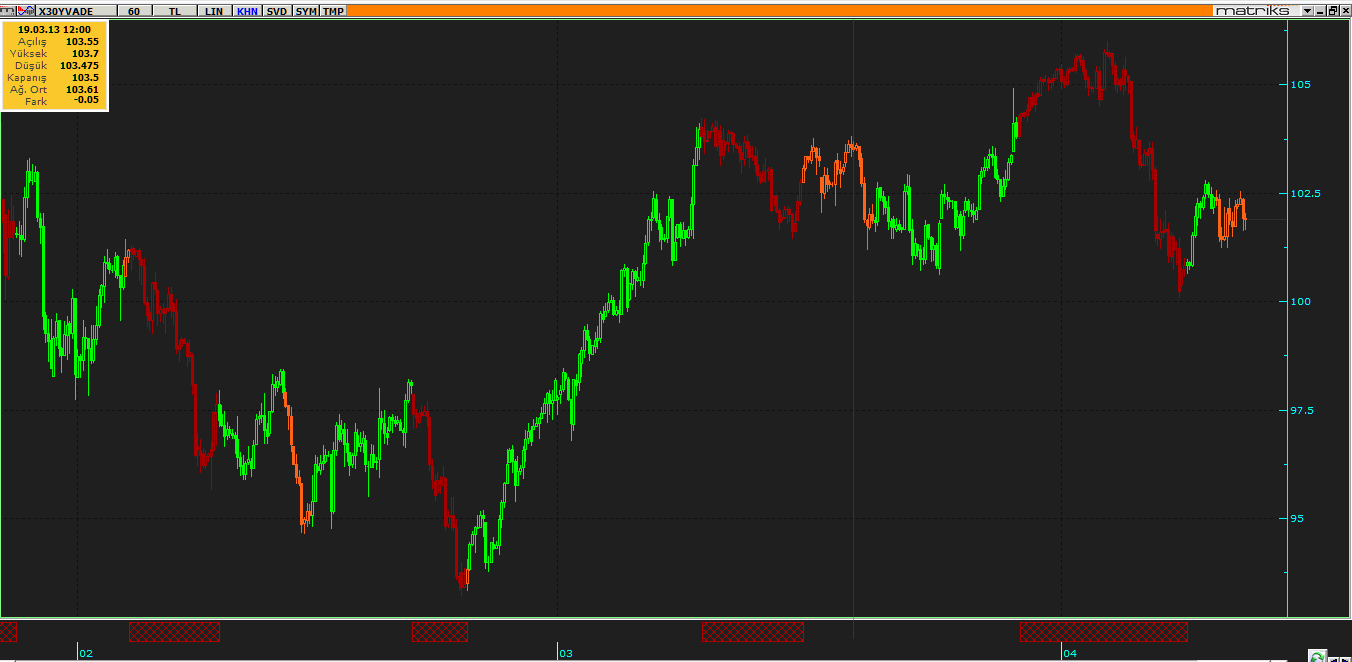Toggle the KHN button in toolbar
The height and width of the screenshot is (662, 1352).
[x=247, y=11]
